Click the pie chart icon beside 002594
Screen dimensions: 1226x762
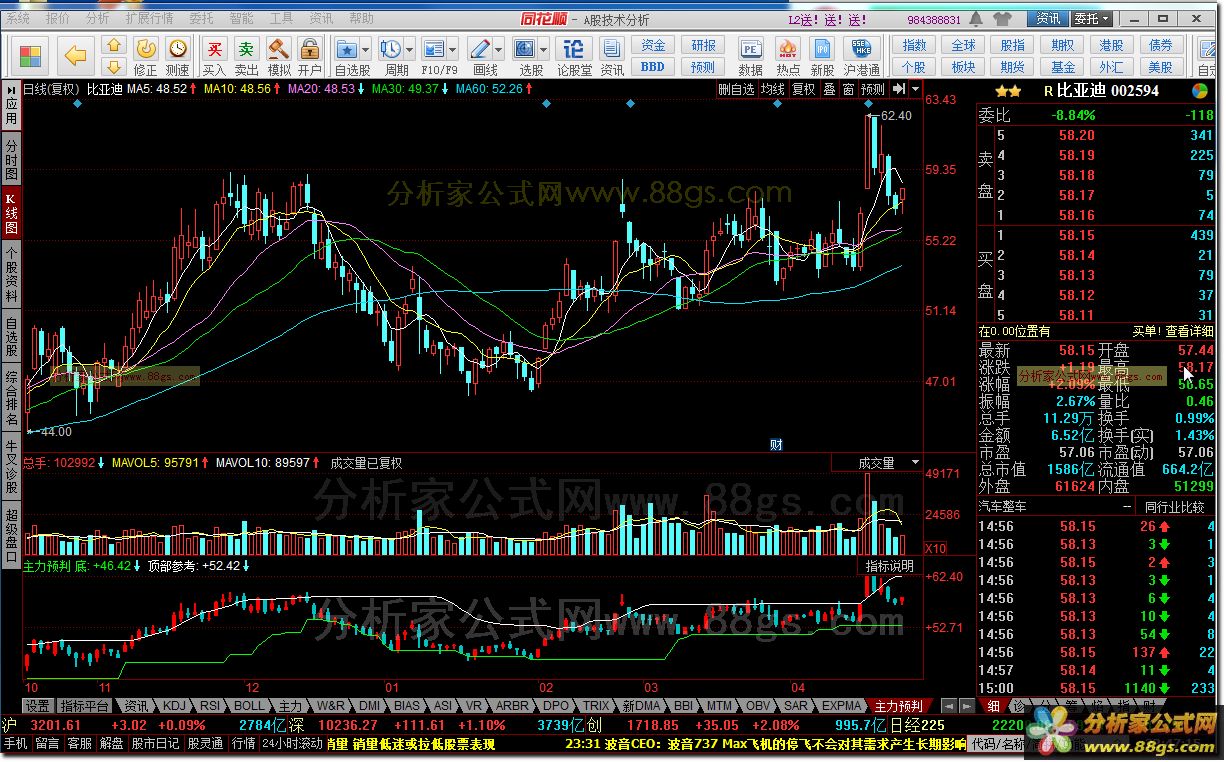tap(1200, 90)
